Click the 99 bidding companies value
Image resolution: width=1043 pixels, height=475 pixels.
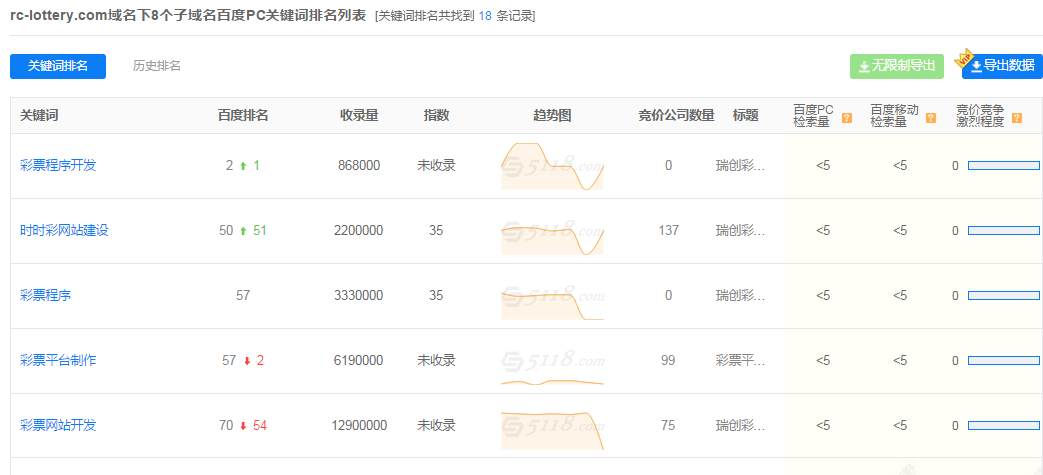click(669, 361)
